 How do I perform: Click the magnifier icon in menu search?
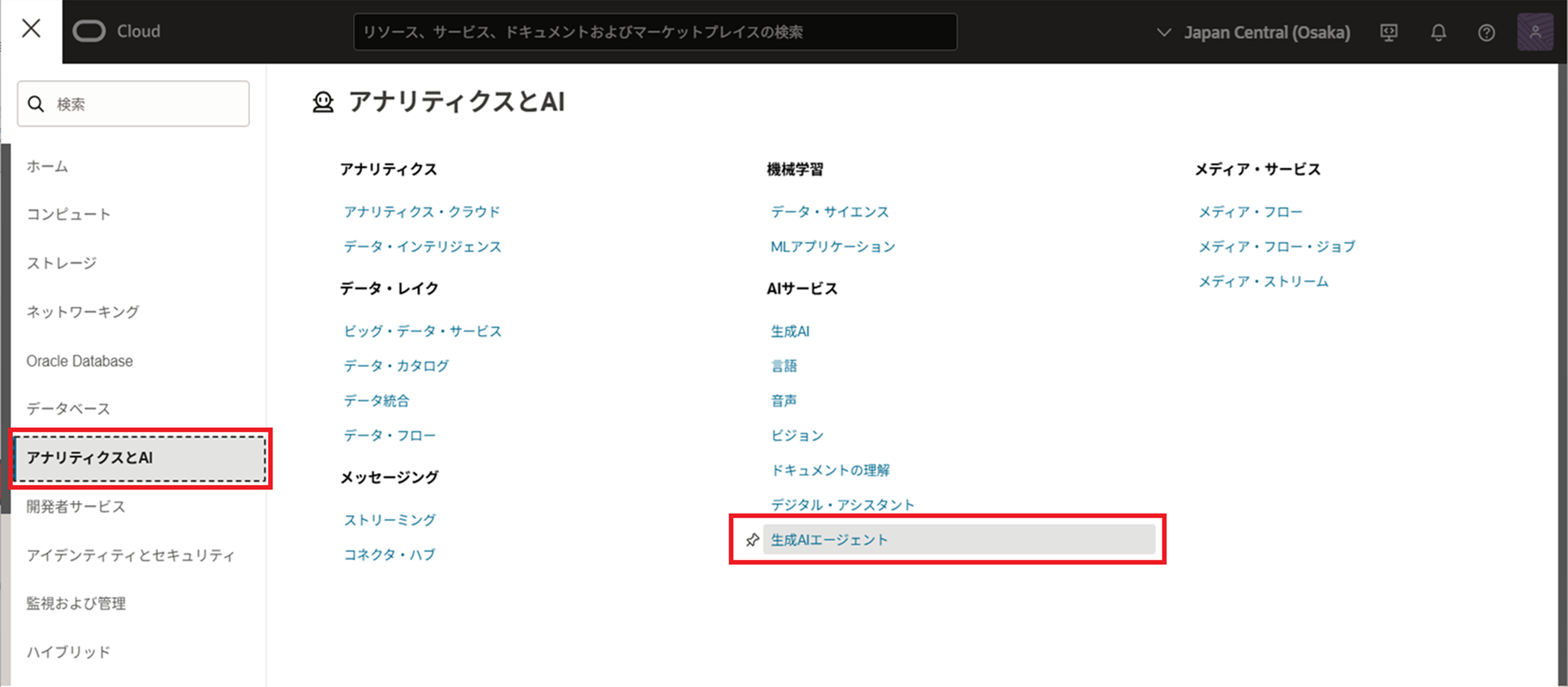36,104
